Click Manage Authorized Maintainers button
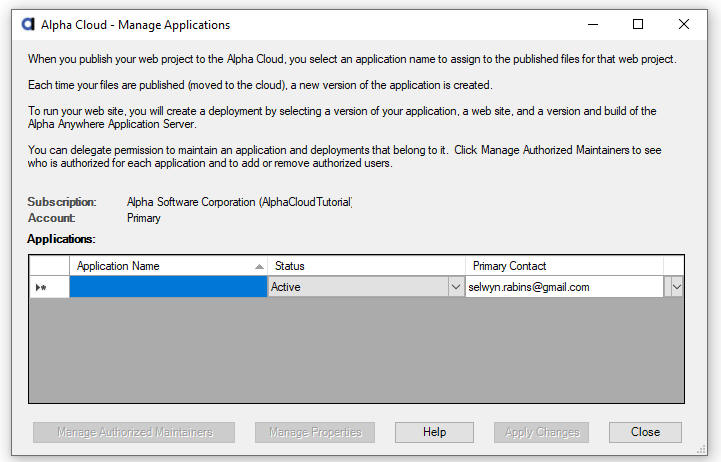The image size is (721, 462). (134, 432)
